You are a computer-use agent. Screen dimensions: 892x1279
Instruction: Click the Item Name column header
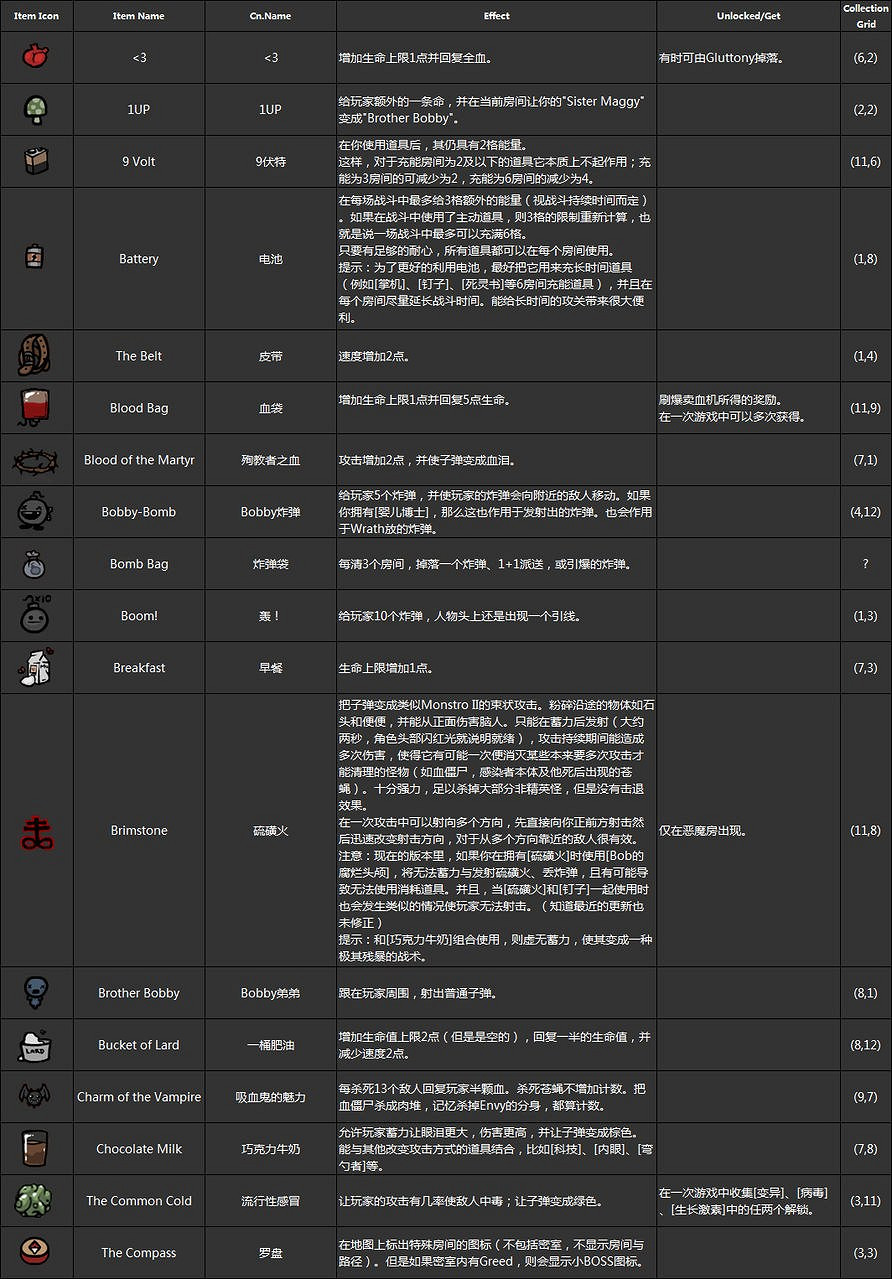click(138, 16)
